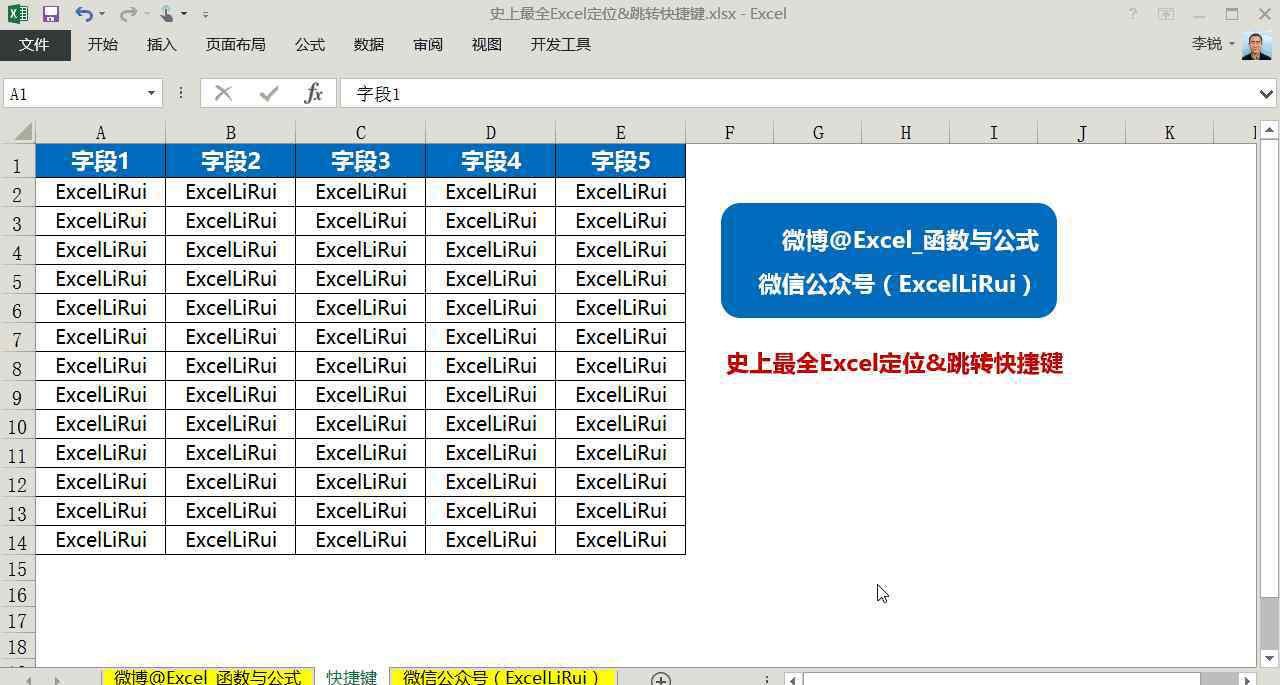Select column A header
Image resolution: width=1280 pixels, height=685 pixels.
(100, 132)
